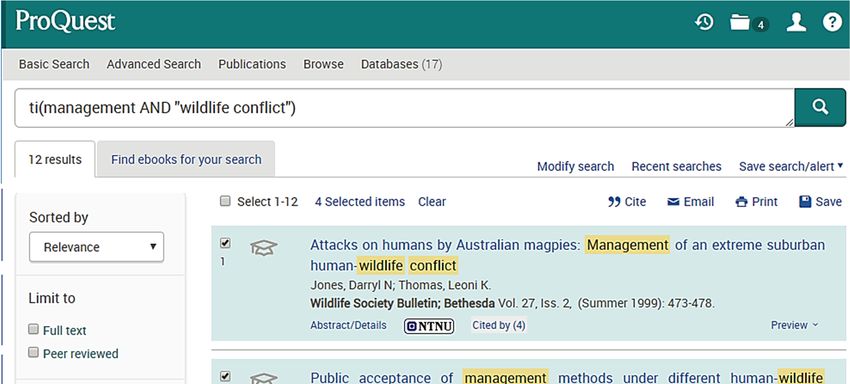Click into the search query text box
Viewport: 850px width, 384px height.
tap(404, 108)
